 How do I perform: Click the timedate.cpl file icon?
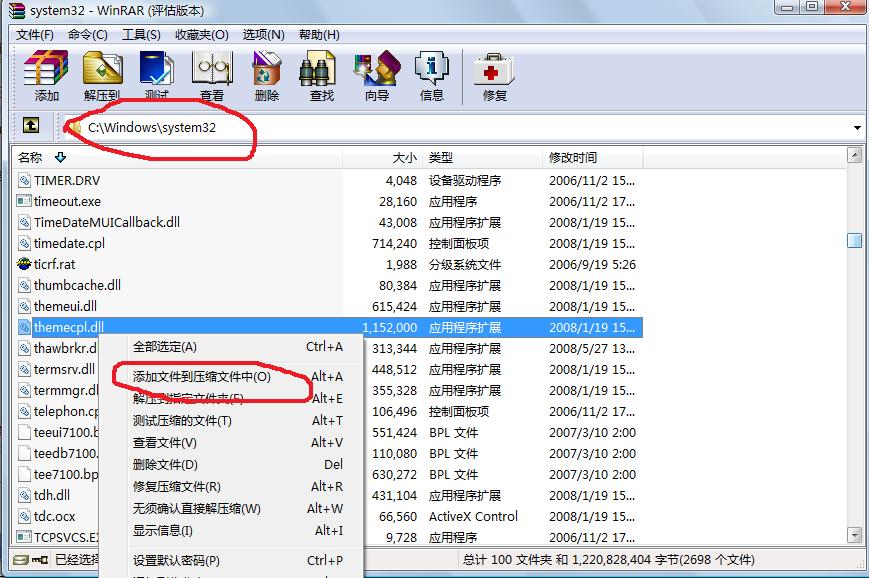coord(24,243)
